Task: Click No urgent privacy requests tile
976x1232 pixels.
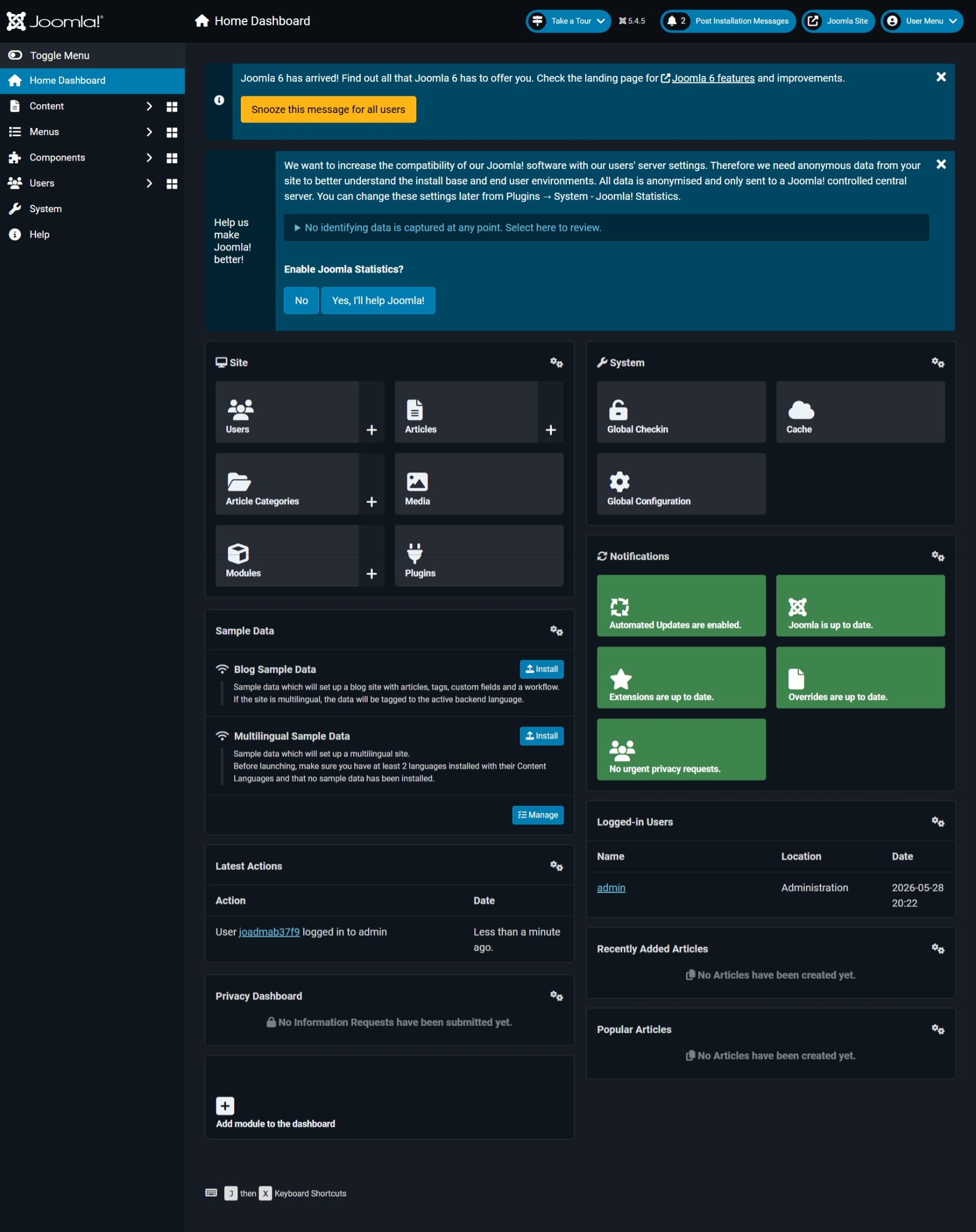Action: pos(681,750)
